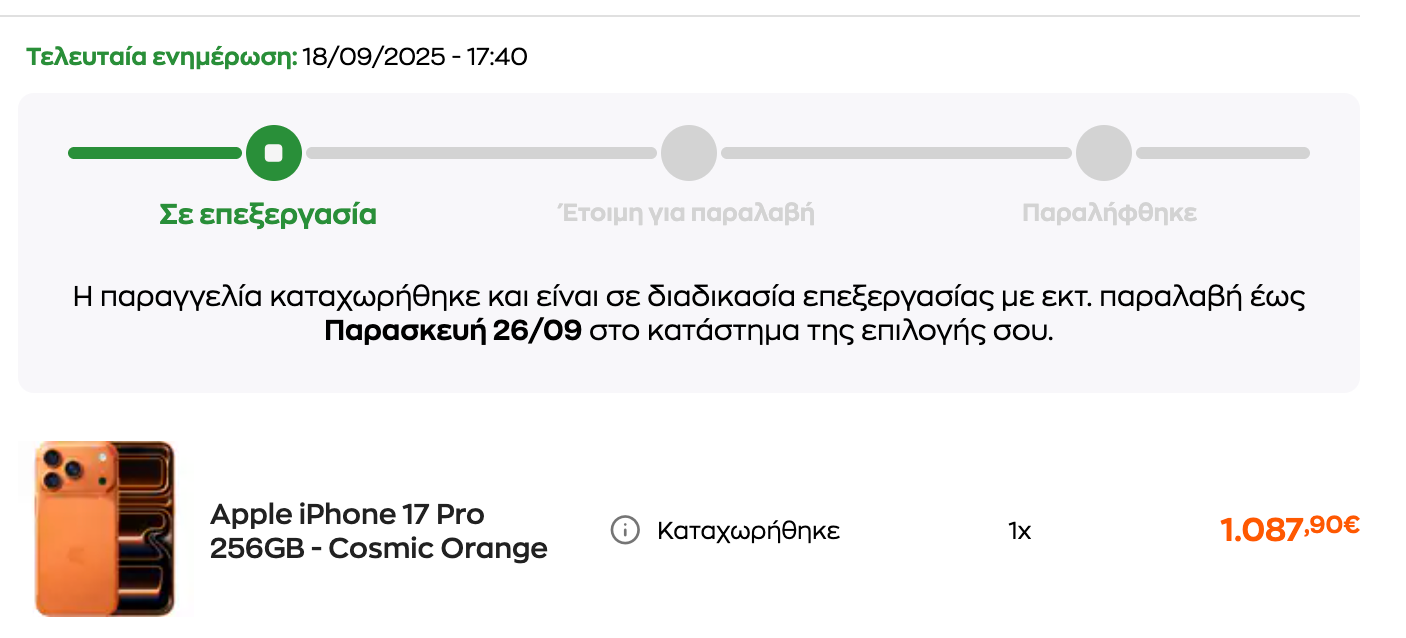Click the 18/09/2025 - 17:40 timestamp
Image resolution: width=1406 pixels, height=638 pixels.
[x=415, y=56]
